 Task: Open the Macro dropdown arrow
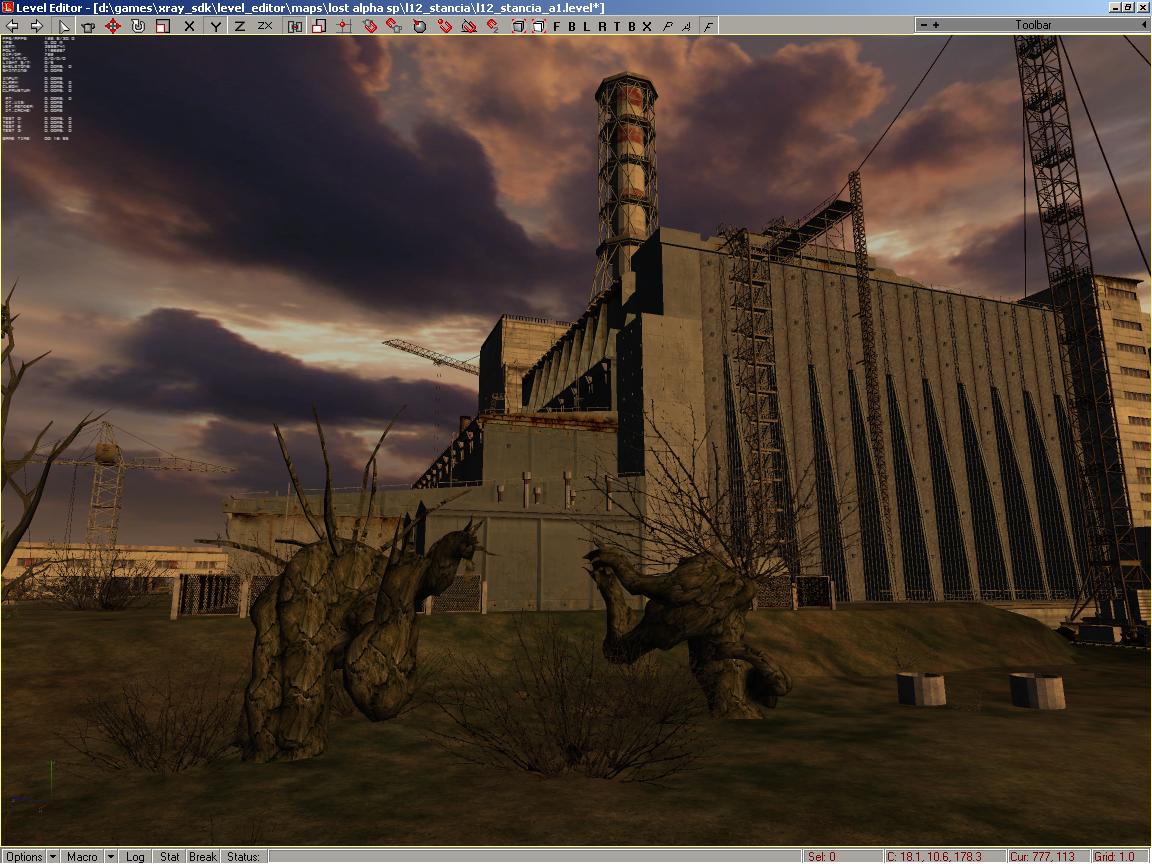point(110,857)
